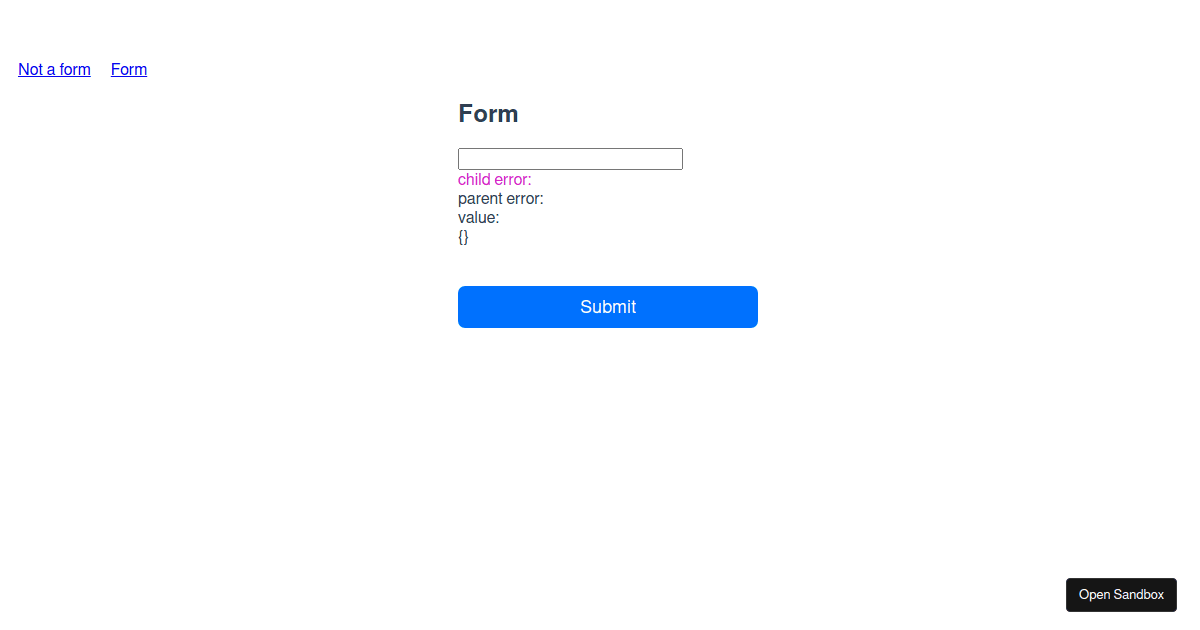This screenshot has width=1200, height=630.
Task: Select the "child error:" pink label text
Action: coord(494,179)
